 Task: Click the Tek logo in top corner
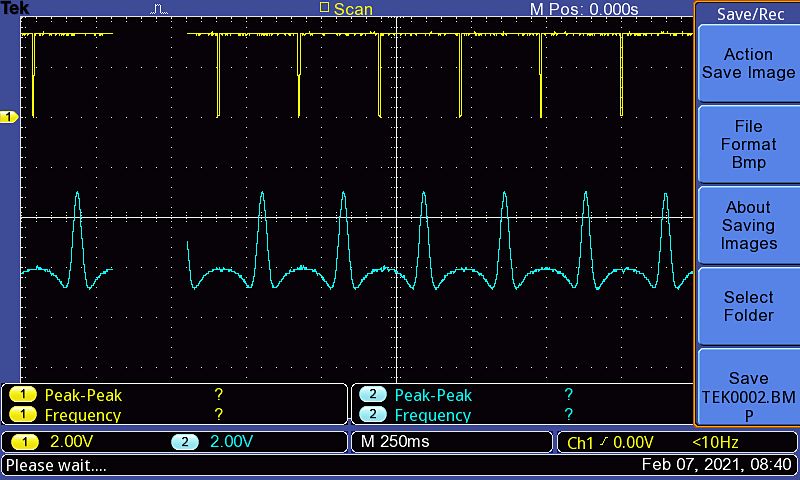16,9
